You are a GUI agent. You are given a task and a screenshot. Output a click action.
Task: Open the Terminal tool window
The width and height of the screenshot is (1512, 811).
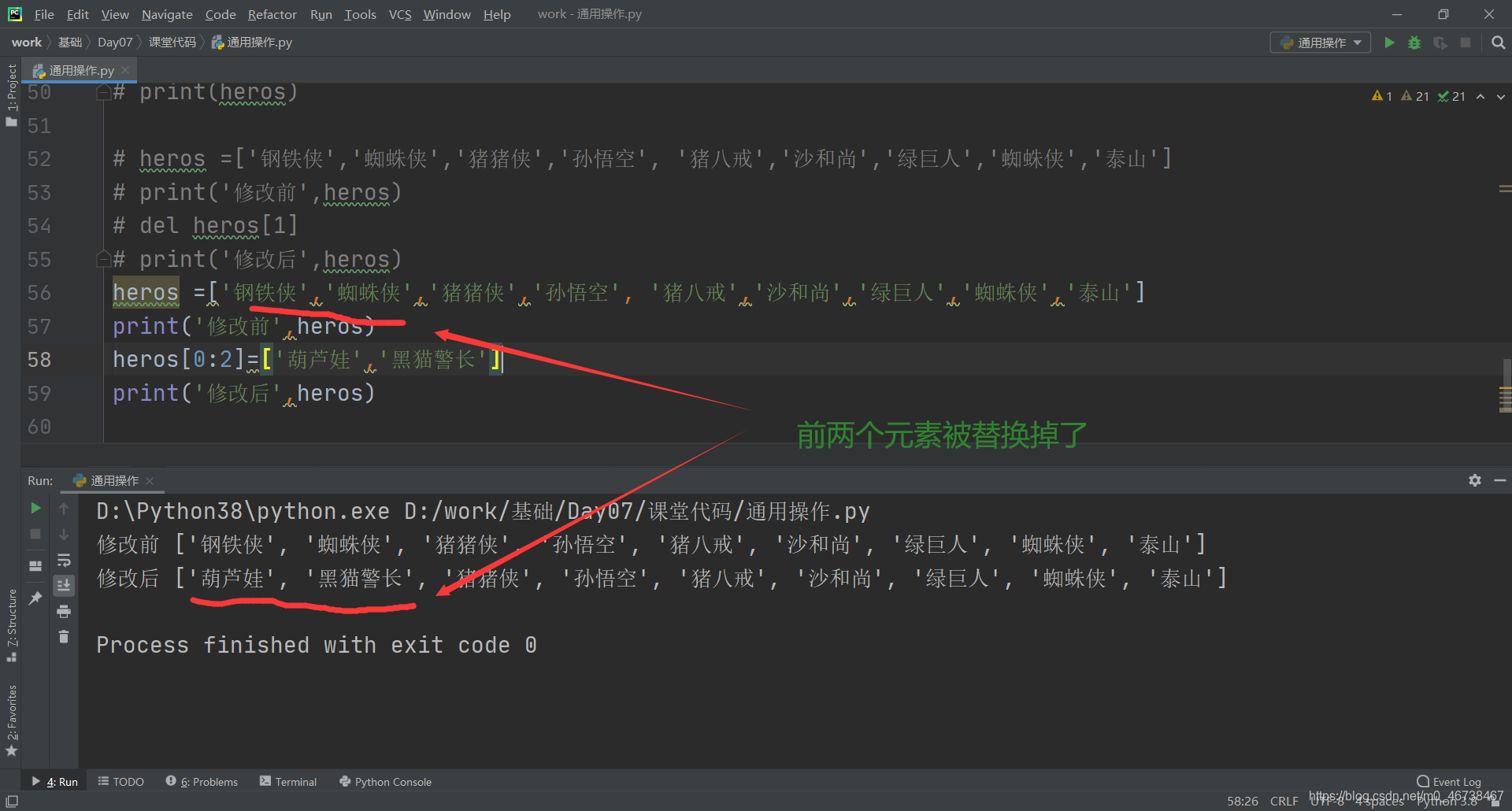point(288,782)
